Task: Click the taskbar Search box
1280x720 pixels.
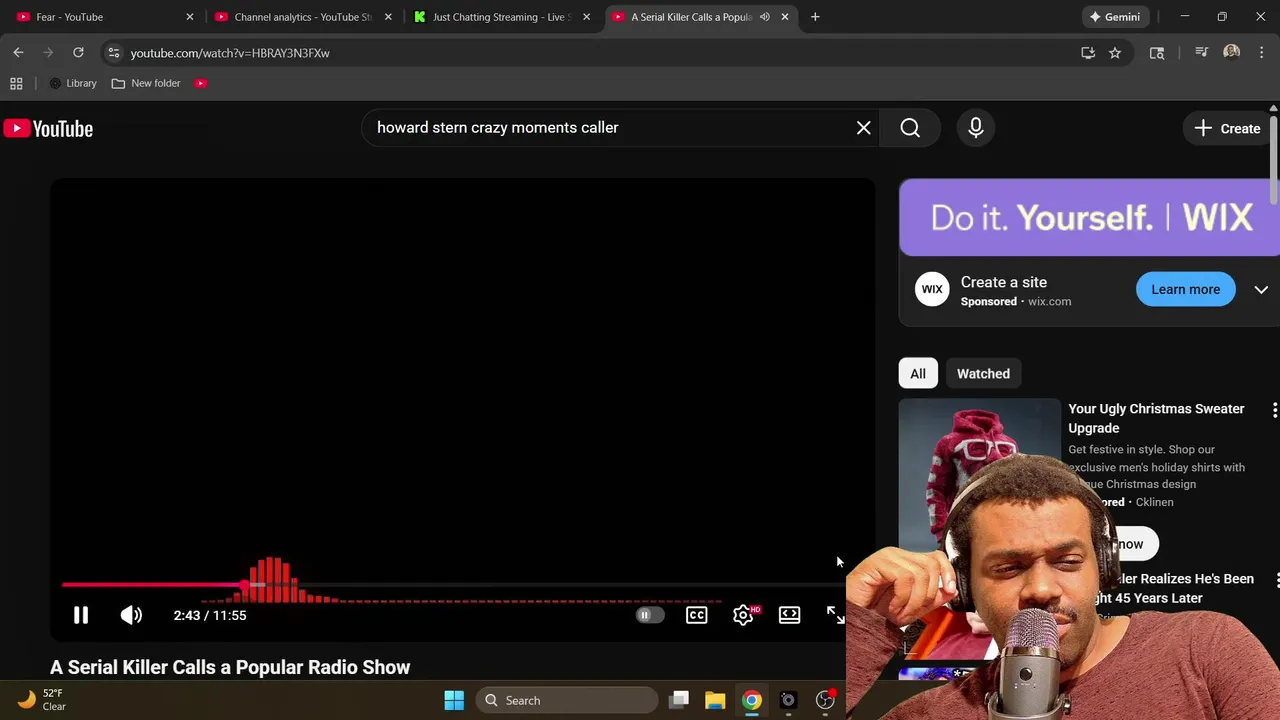Action: tap(567, 700)
